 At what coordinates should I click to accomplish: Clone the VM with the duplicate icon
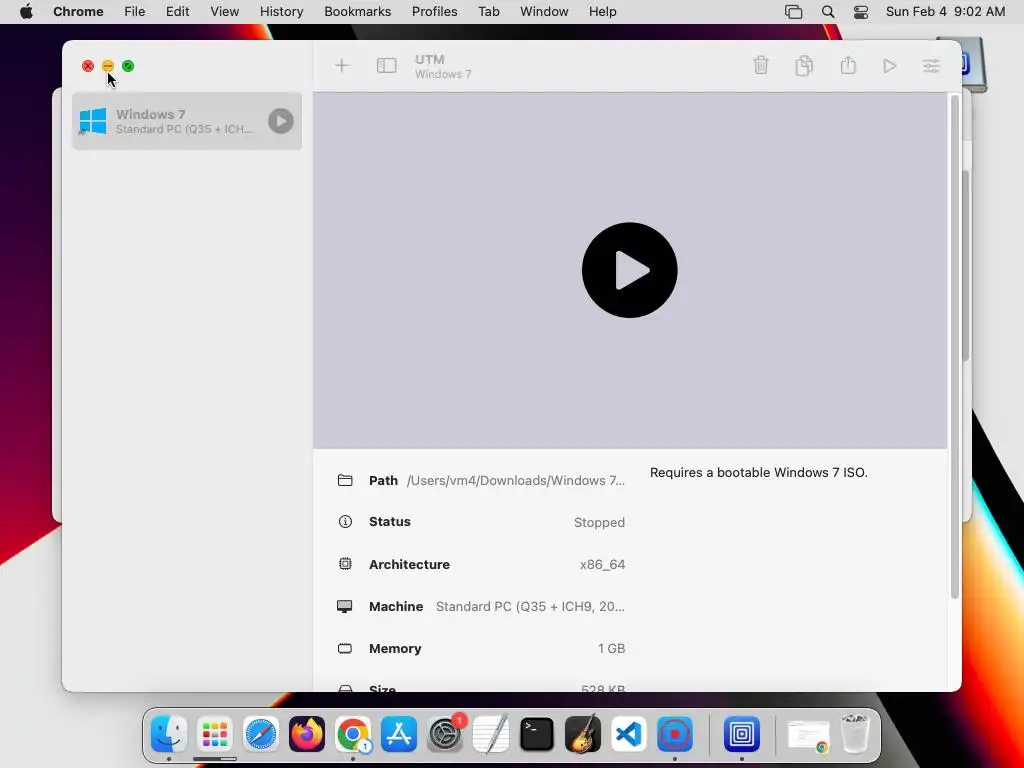[805, 65]
